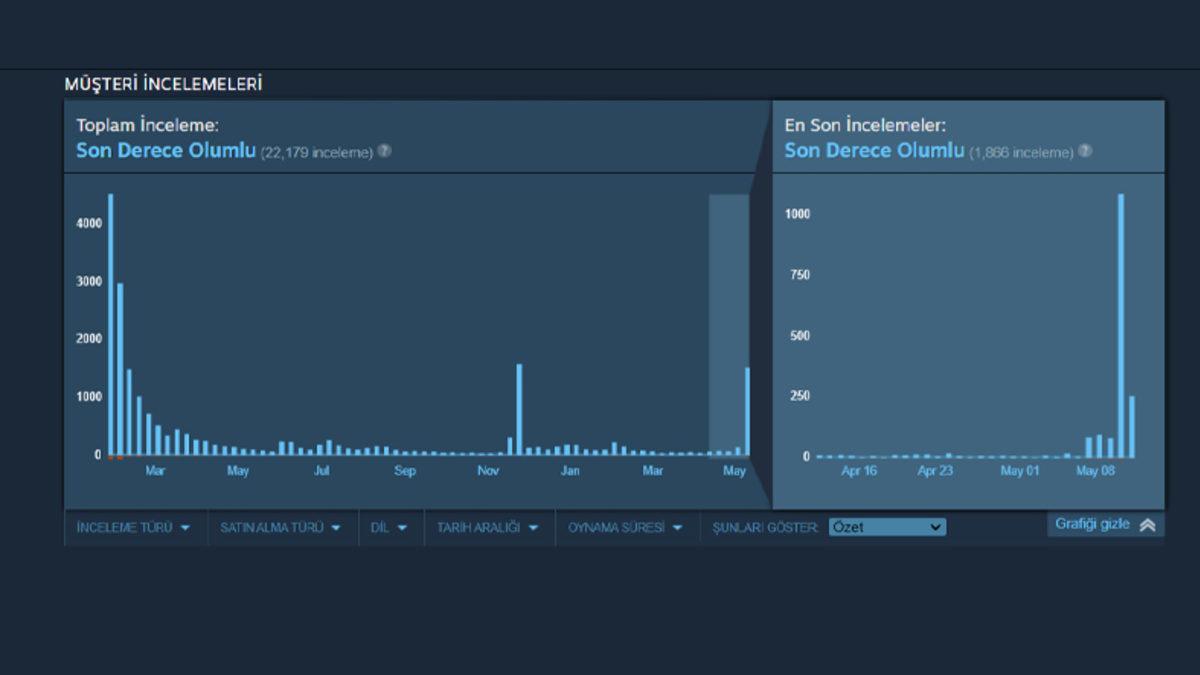Screen dimensions: 1200x675
Task: Click the help icon beside 1,866 inceleme
Action: click(x=1083, y=151)
